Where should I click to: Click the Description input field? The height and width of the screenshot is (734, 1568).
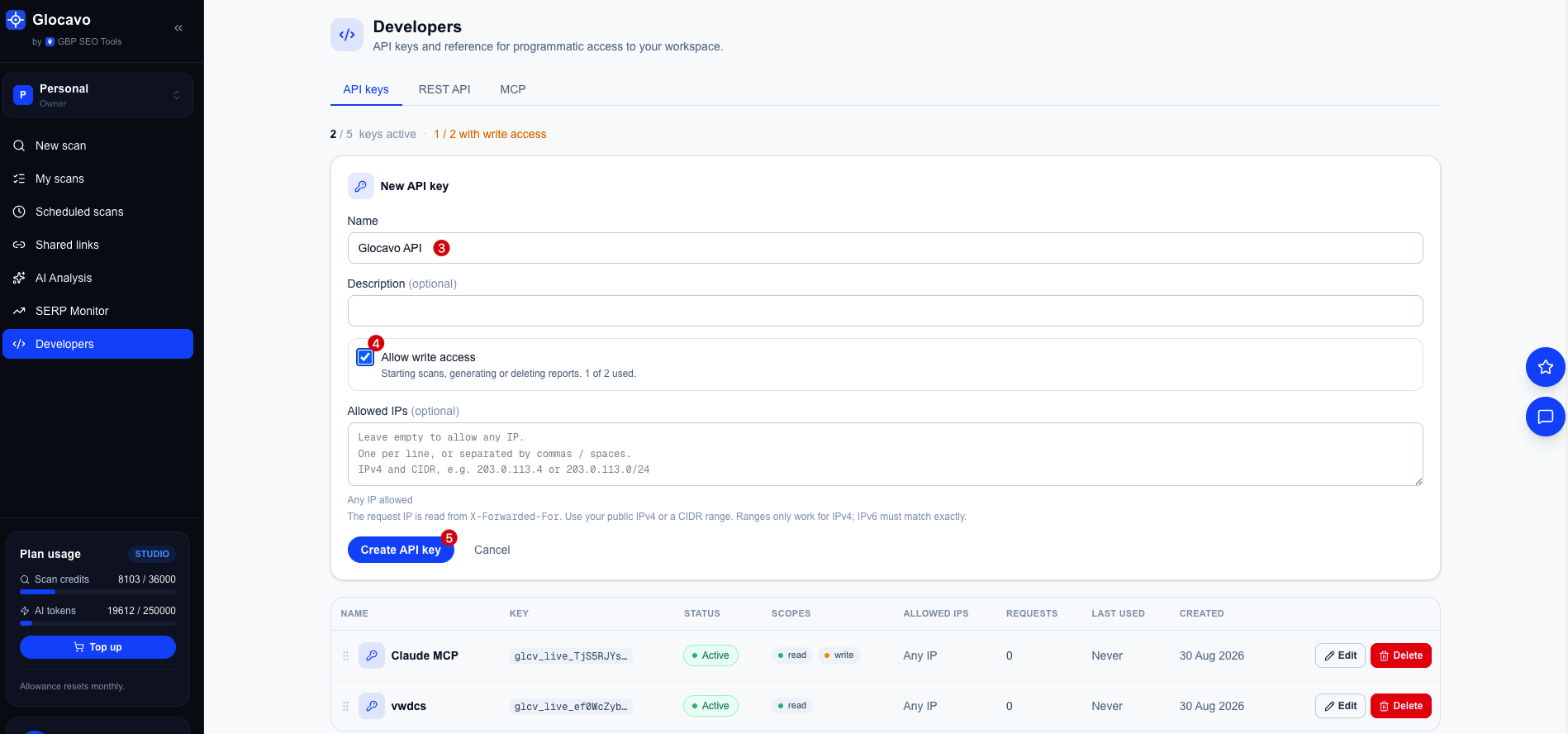tap(885, 311)
